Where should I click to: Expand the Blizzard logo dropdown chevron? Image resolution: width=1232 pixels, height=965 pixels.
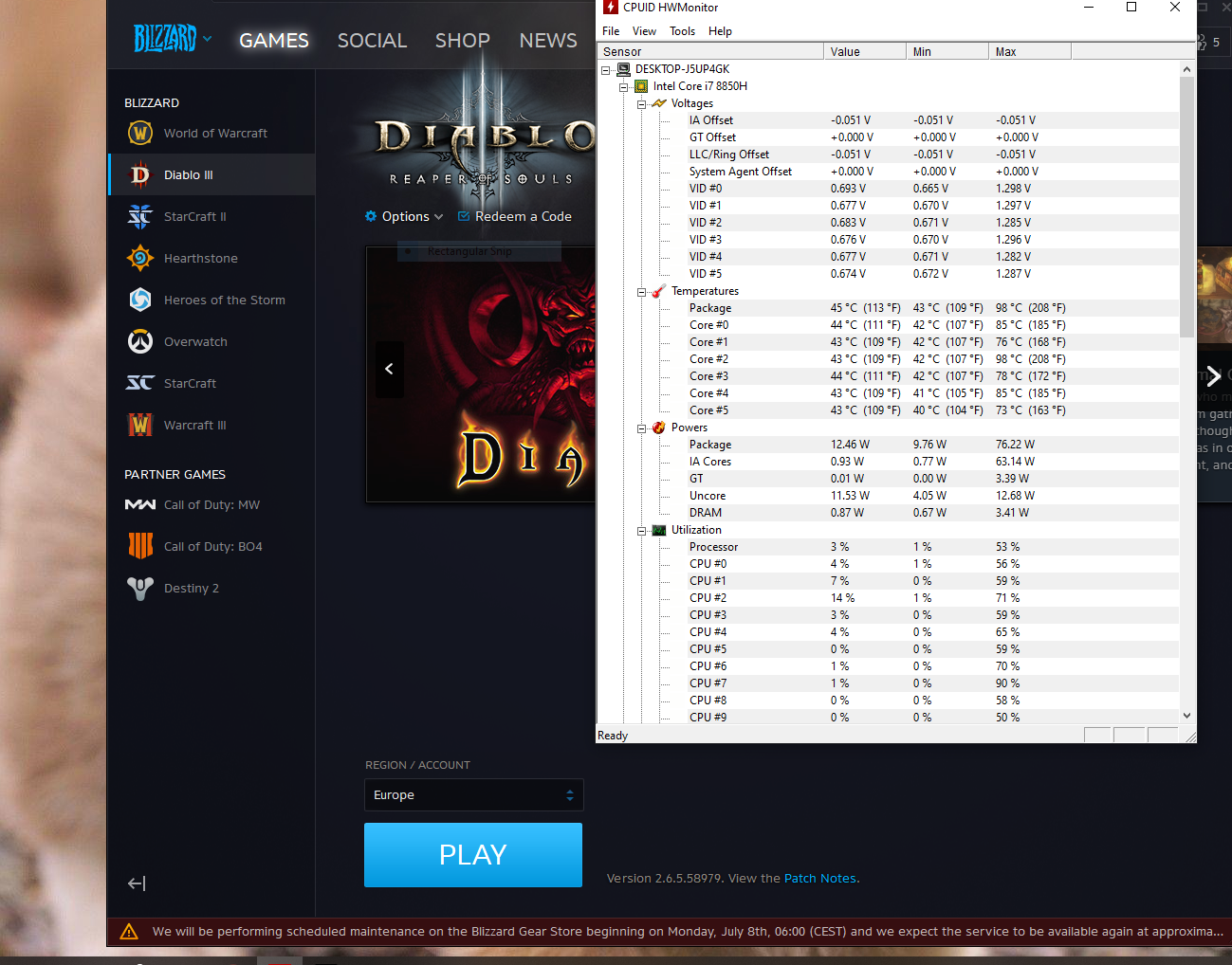pyautogui.click(x=208, y=39)
